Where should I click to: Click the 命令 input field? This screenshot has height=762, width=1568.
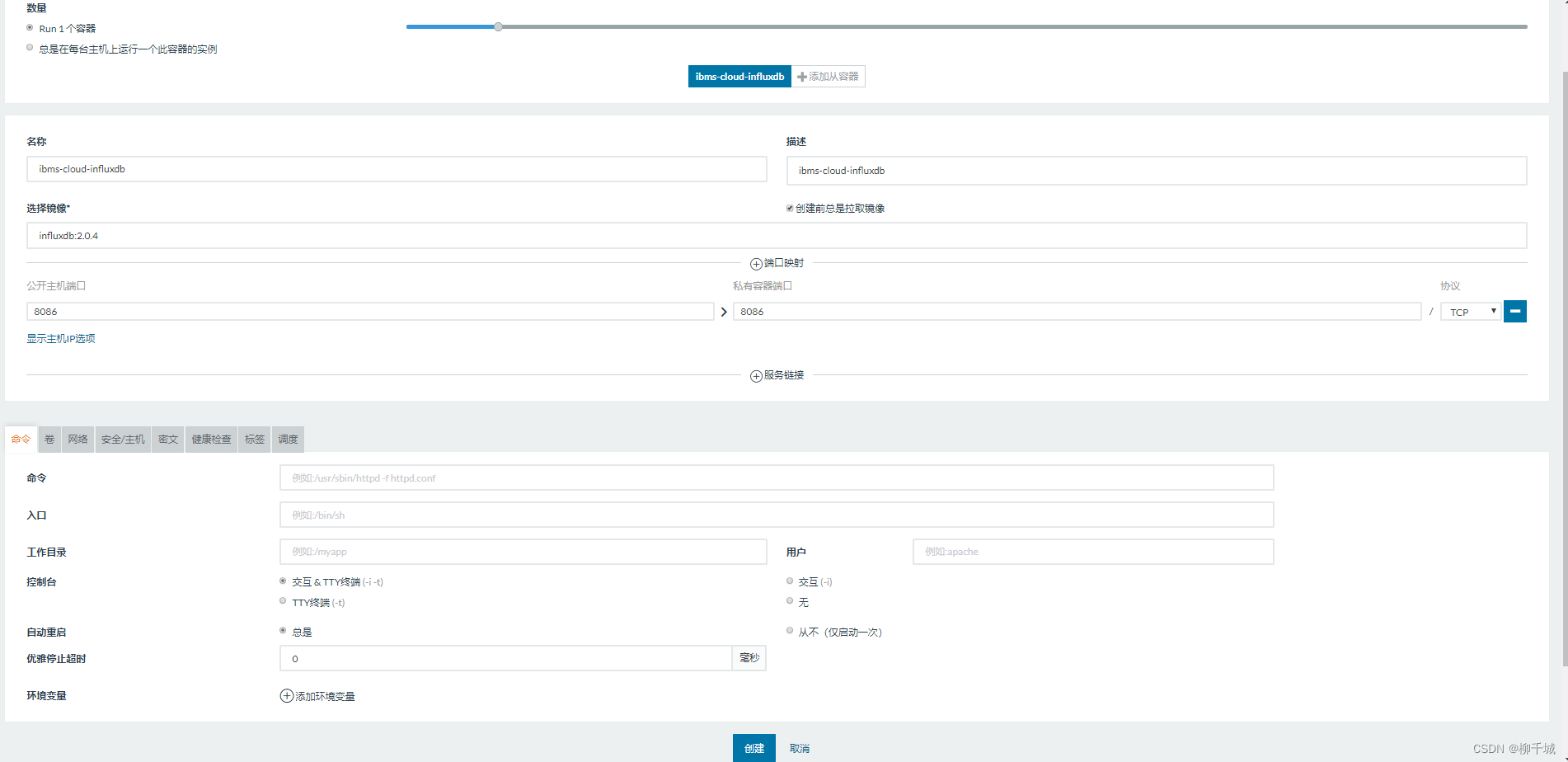pyautogui.click(x=777, y=478)
